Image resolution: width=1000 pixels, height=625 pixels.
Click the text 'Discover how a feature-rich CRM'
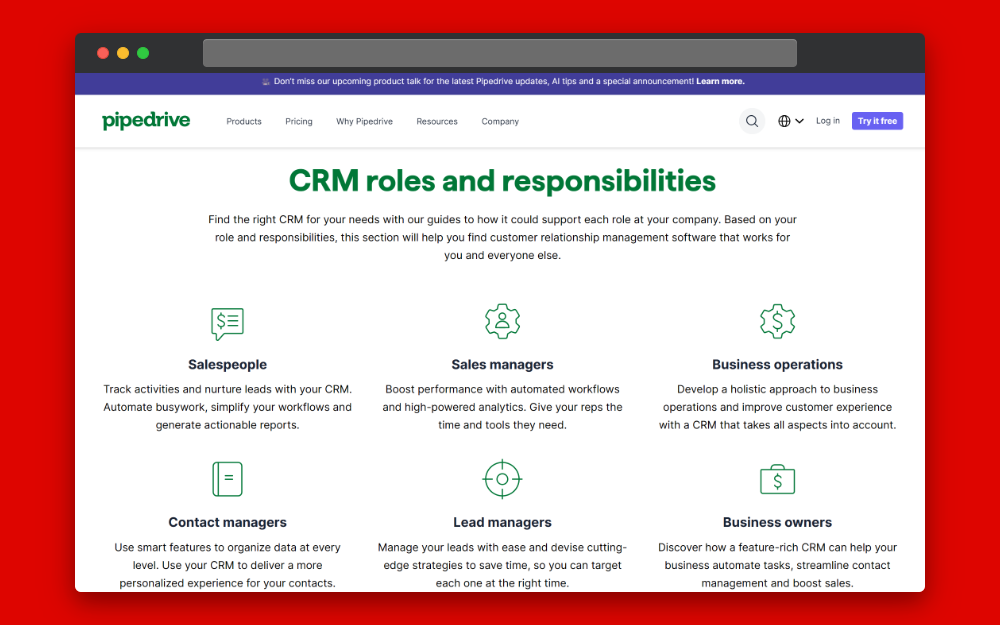(742, 547)
